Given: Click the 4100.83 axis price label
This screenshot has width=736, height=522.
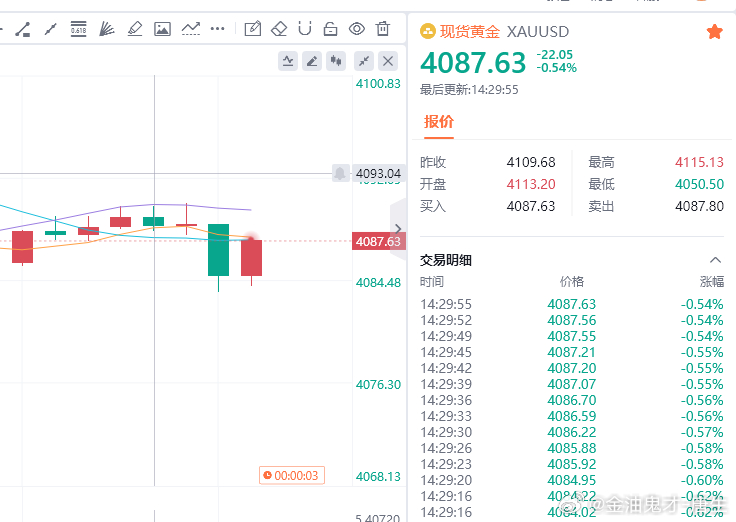Looking at the screenshot, I should pos(378,84).
